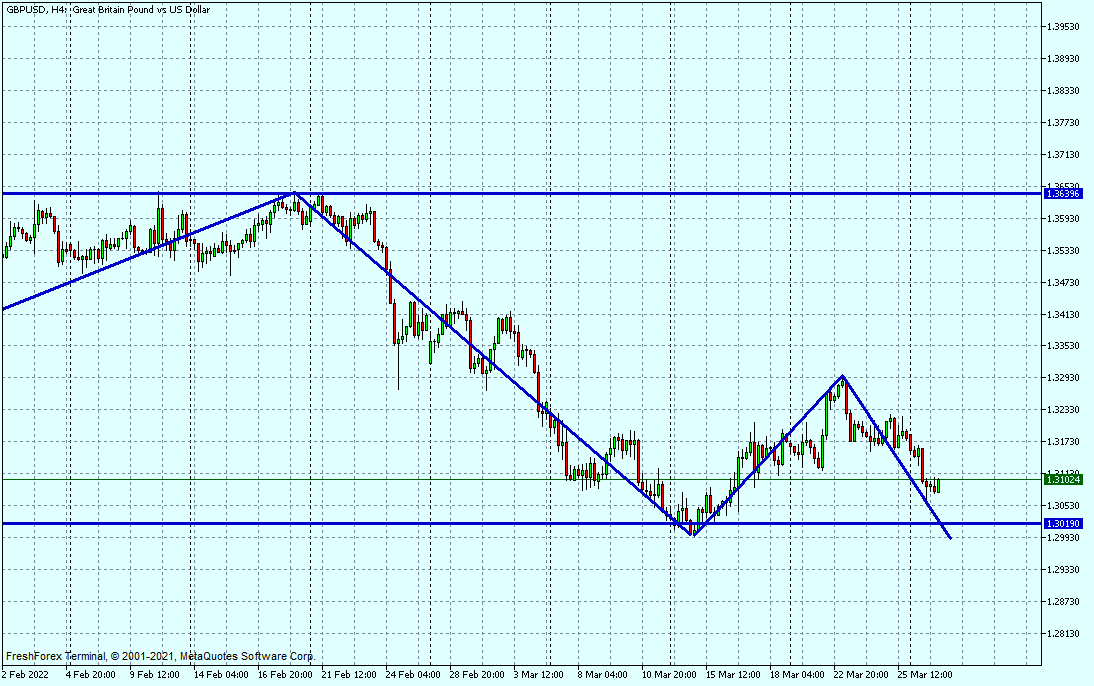Select the lower horizontal line at 1.30190

[400, 523]
